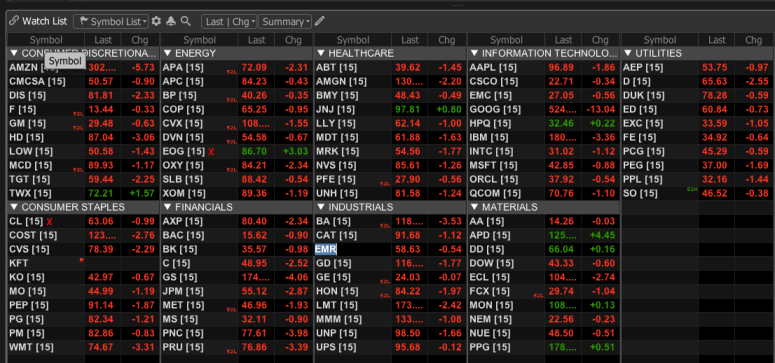
Task: Collapse the HEALTHCARE group
Action: click(320, 53)
